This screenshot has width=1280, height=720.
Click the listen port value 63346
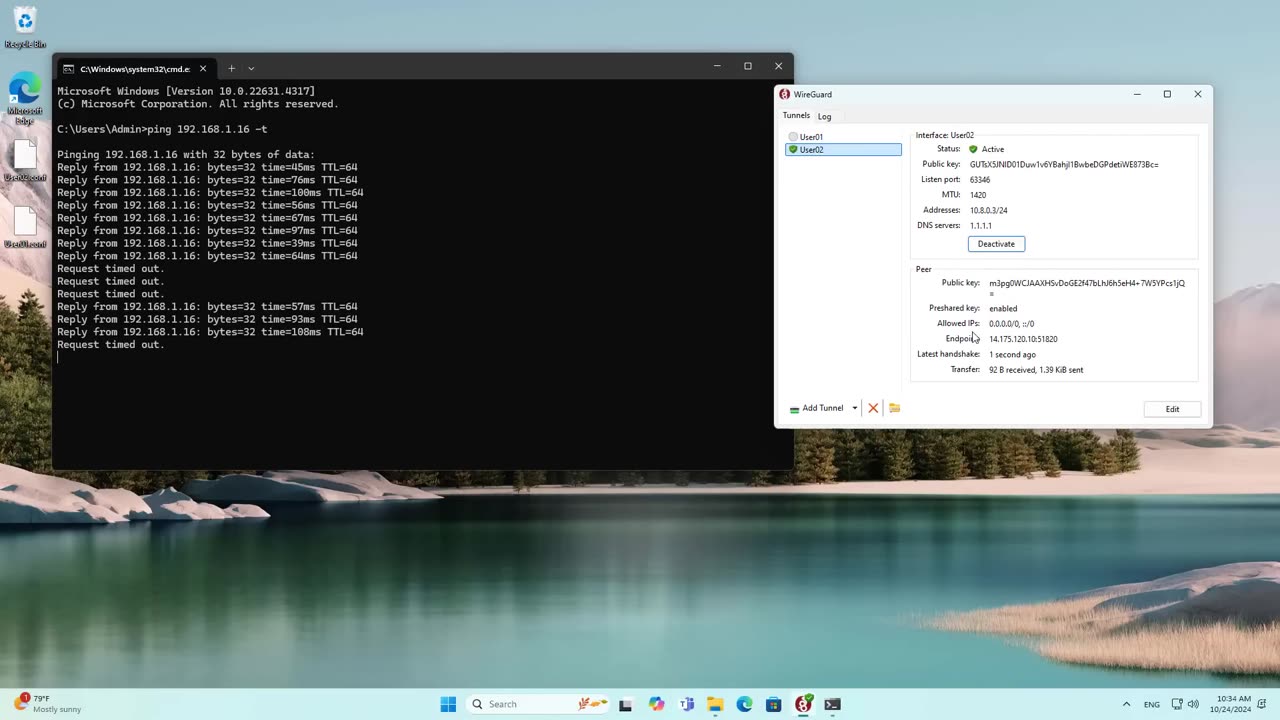(x=980, y=180)
